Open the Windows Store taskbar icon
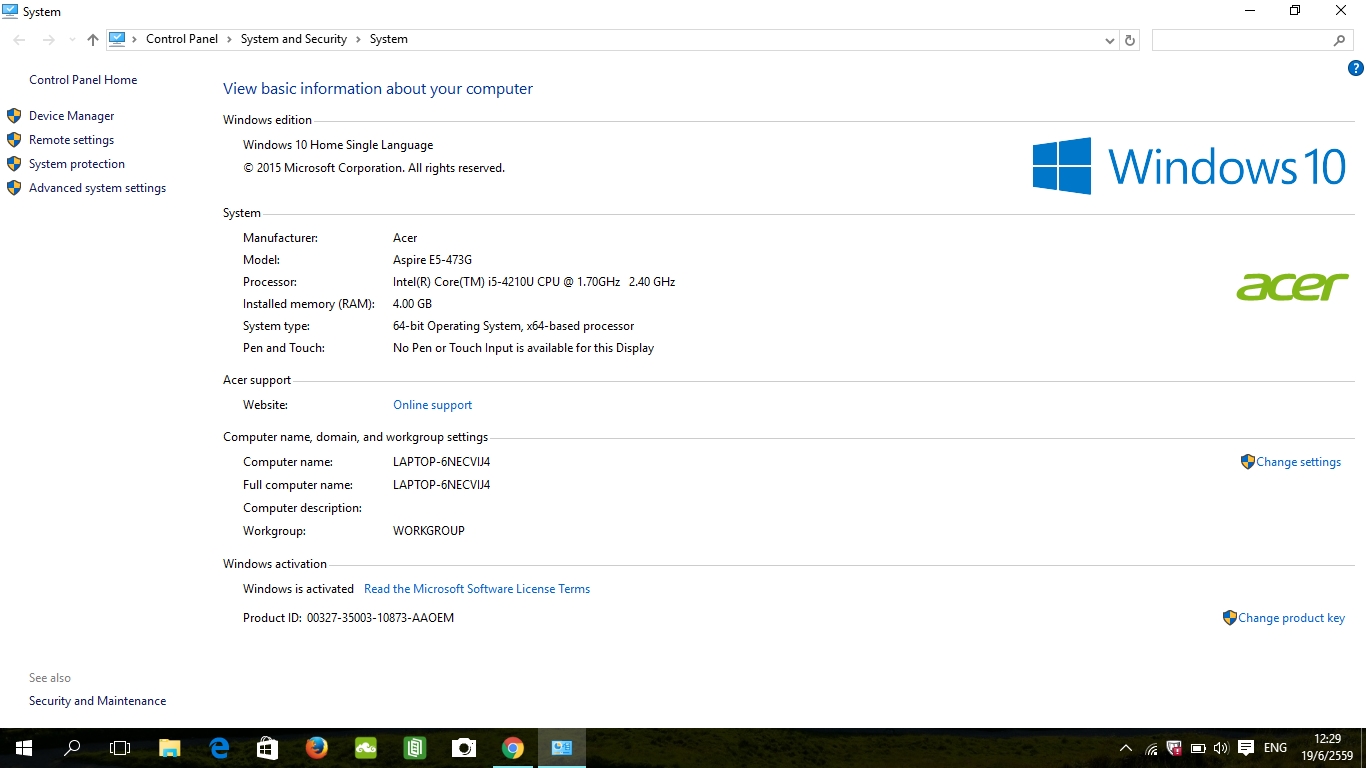 point(267,748)
